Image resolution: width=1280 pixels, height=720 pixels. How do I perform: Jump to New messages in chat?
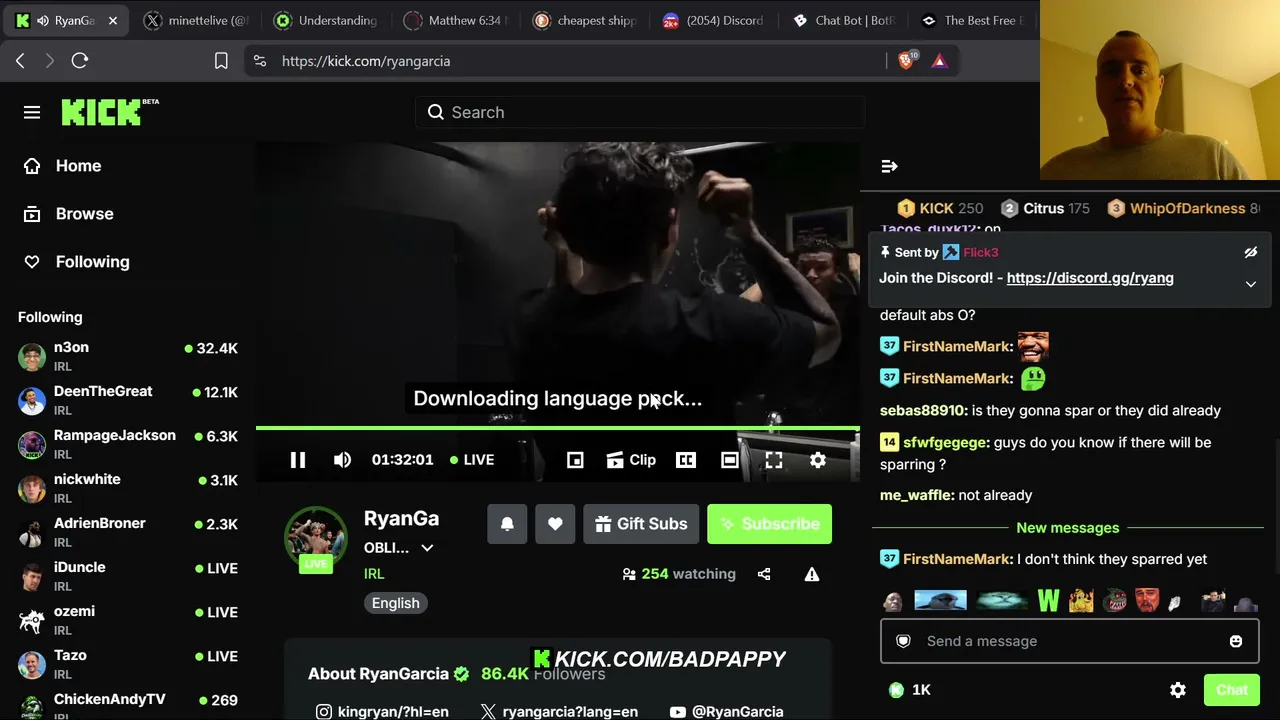(1068, 528)
